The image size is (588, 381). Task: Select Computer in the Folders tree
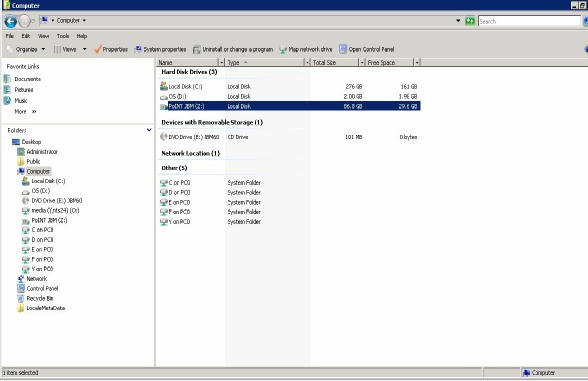point(38,171)
